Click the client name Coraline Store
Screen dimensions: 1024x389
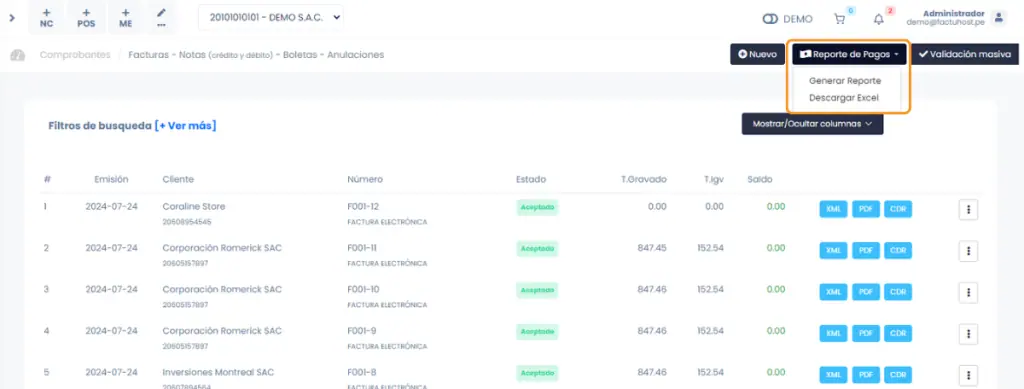tap(194, 206)
